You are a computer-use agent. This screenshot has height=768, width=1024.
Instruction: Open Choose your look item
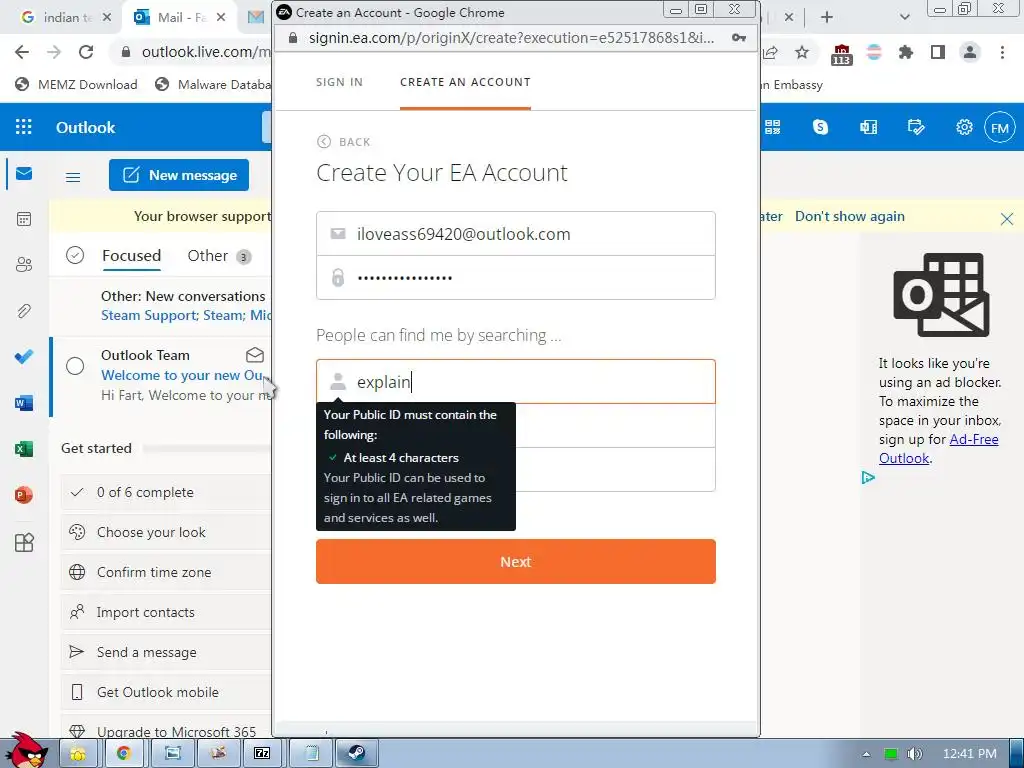tap(167, 532)
